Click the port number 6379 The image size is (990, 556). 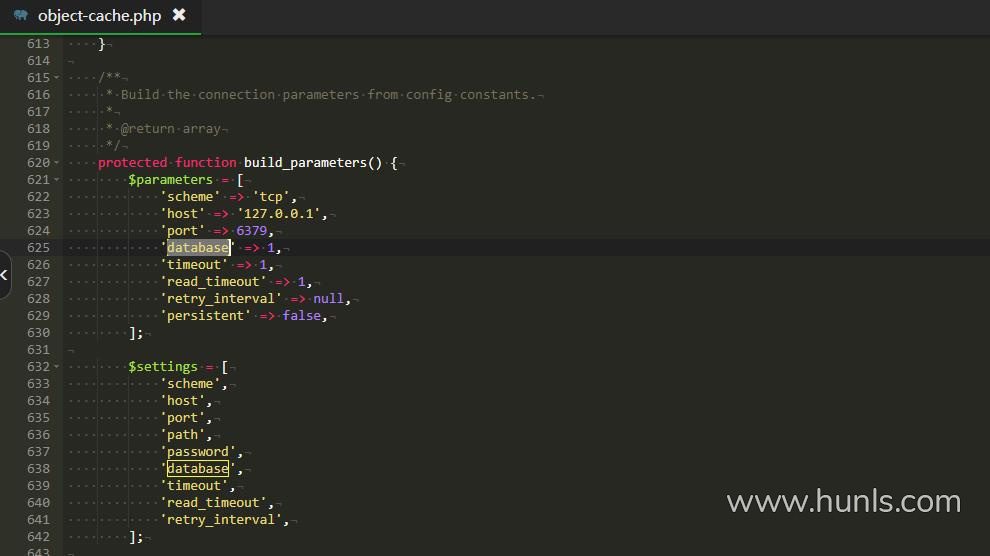(251, 230)
